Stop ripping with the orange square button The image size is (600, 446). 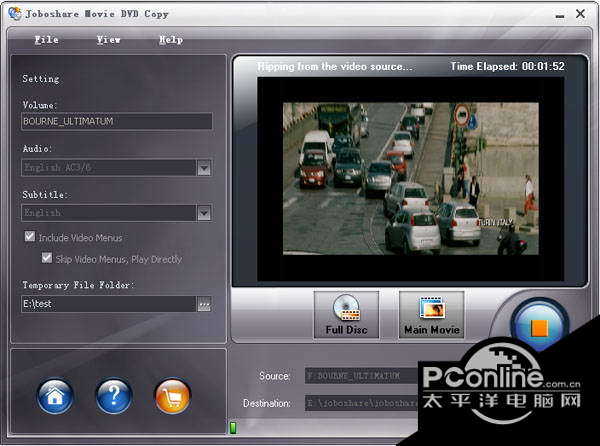point(539,327)
